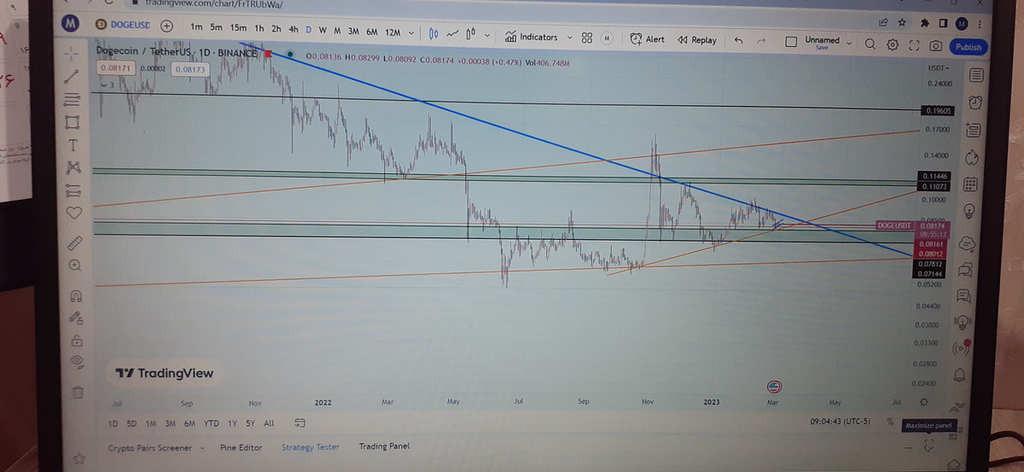This screenshot has width=1024, height=472.
Task: Activate the zoom in magnifier tool
Action: click(x=74, y=266)
